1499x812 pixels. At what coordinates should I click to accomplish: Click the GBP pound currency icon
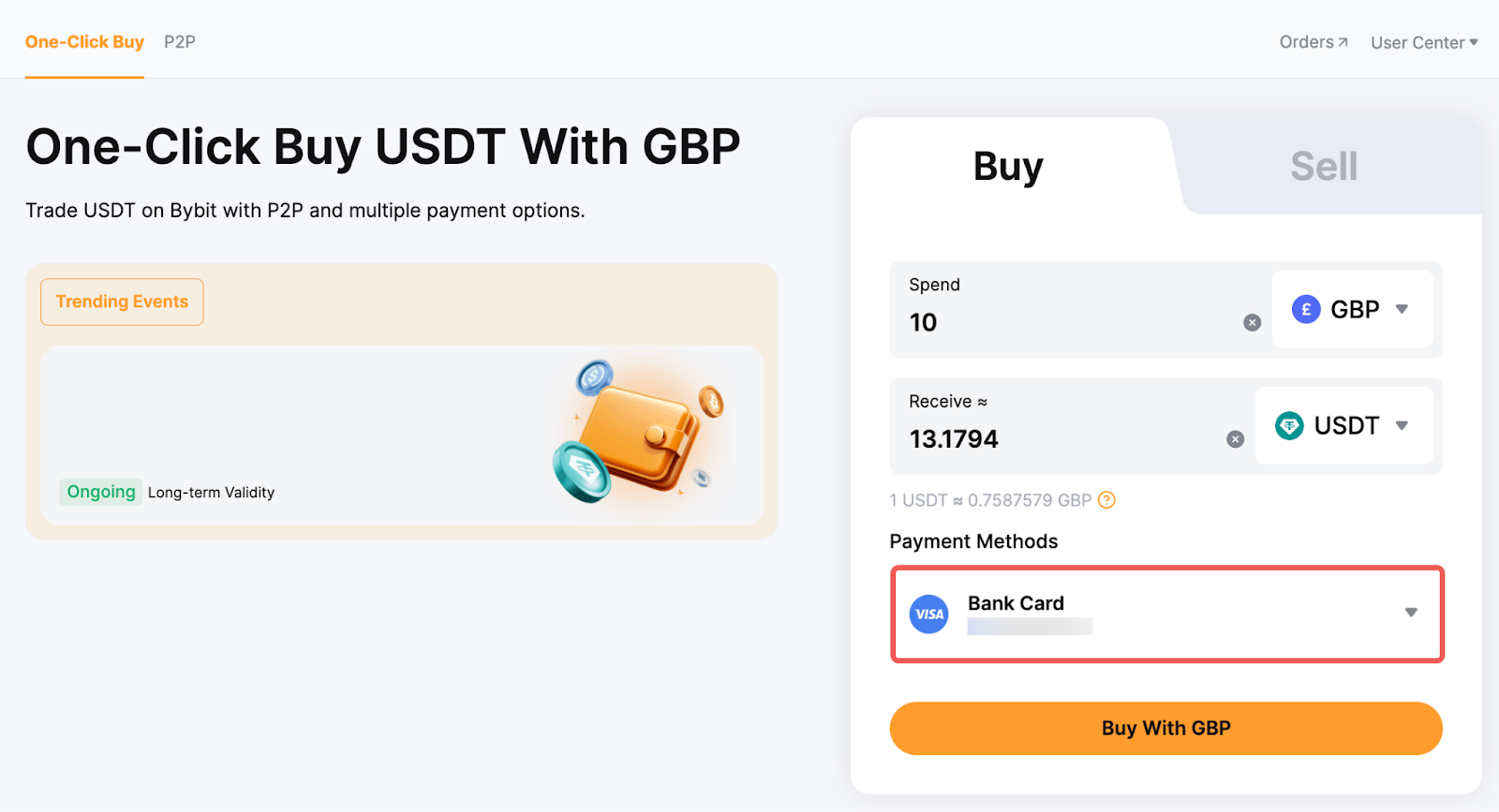click(x=1306, y=309)
